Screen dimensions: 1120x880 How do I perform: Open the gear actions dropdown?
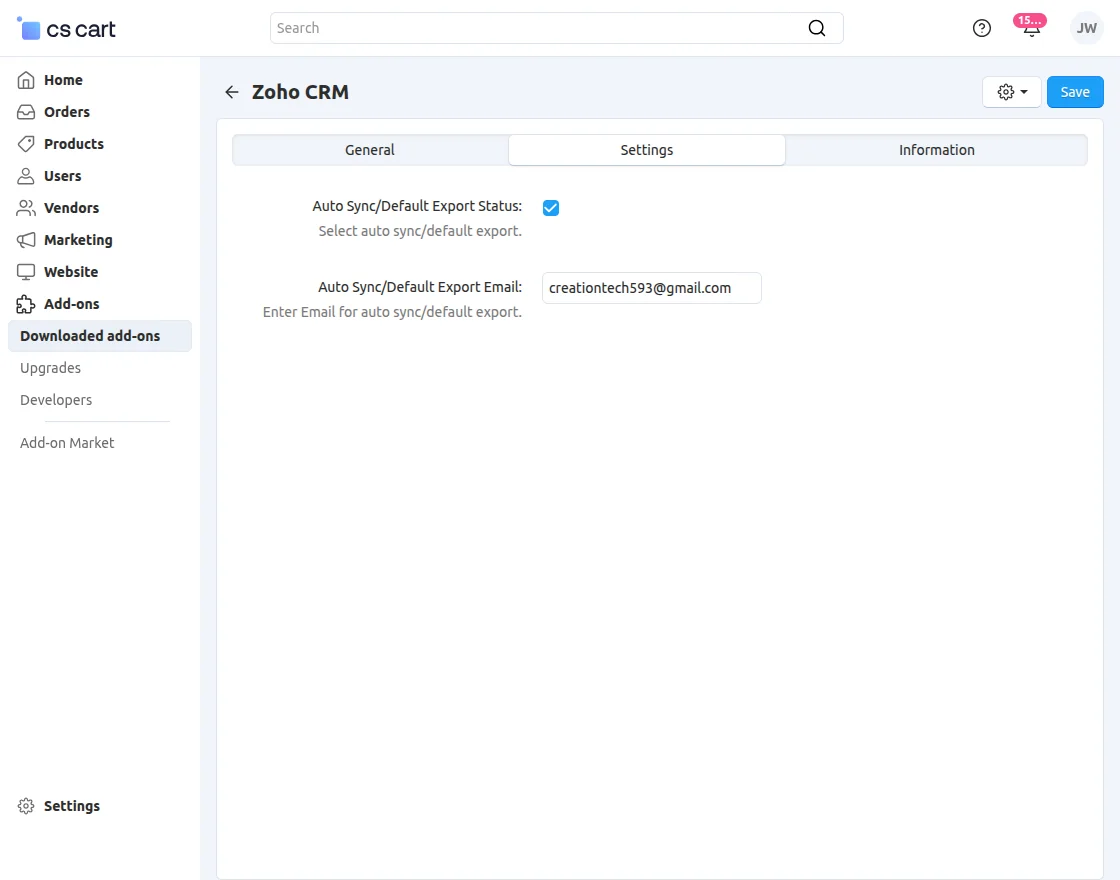point(1012,92)
